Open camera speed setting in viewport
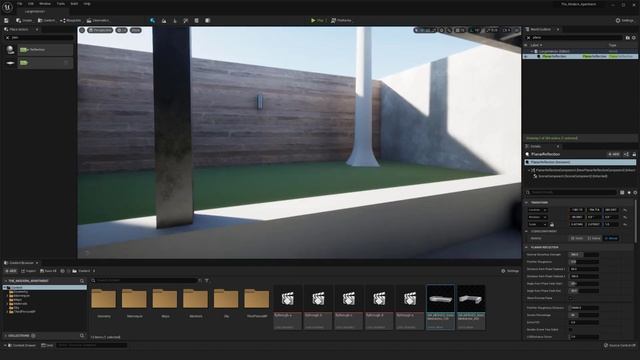 [x=507, y=30]
